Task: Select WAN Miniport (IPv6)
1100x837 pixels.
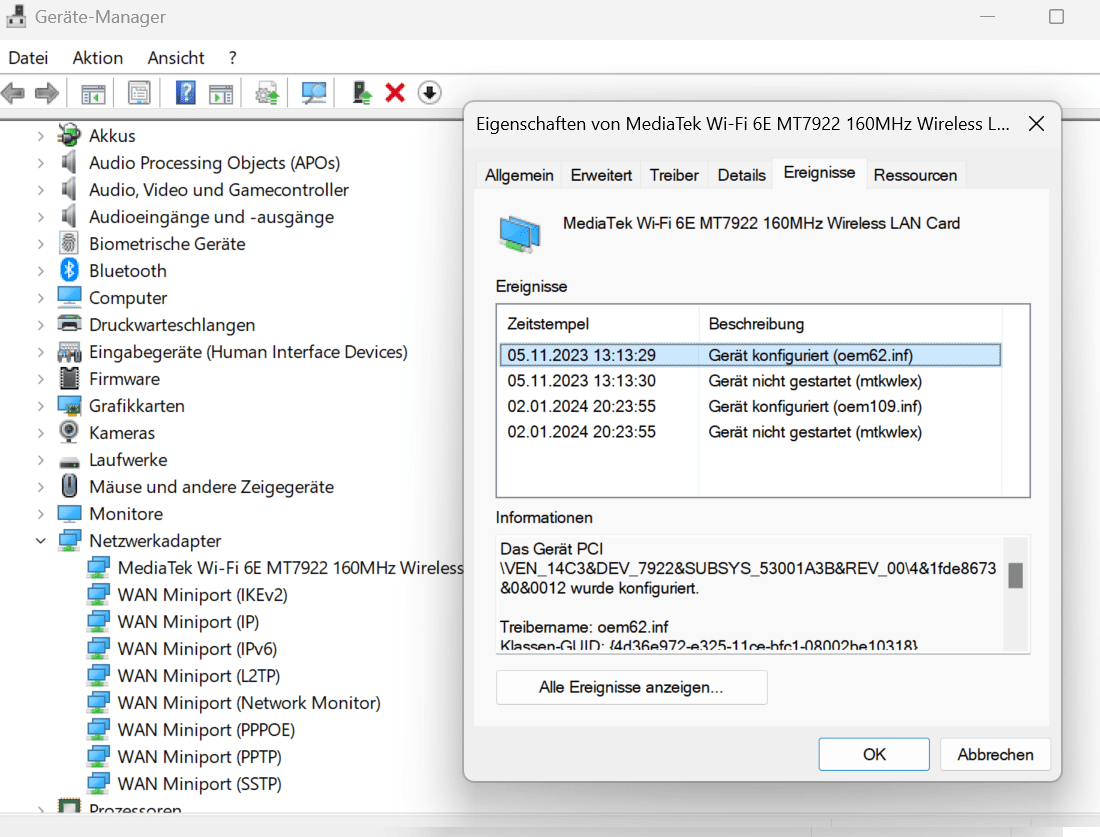Action: click(197, 649)
